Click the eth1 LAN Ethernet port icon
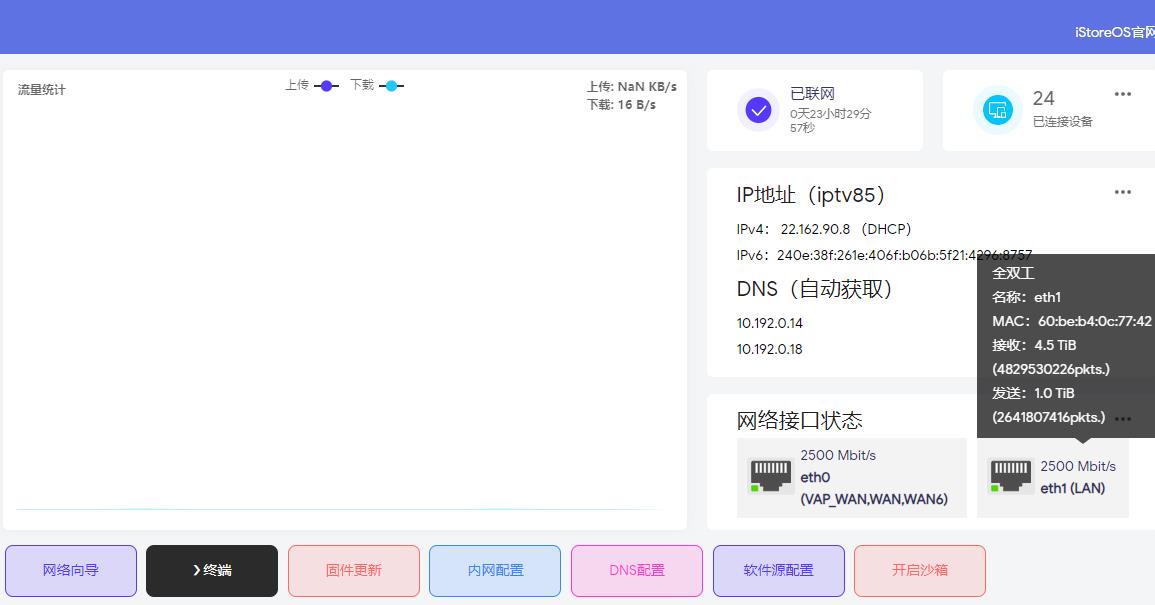 click(x=1010, y=476)
